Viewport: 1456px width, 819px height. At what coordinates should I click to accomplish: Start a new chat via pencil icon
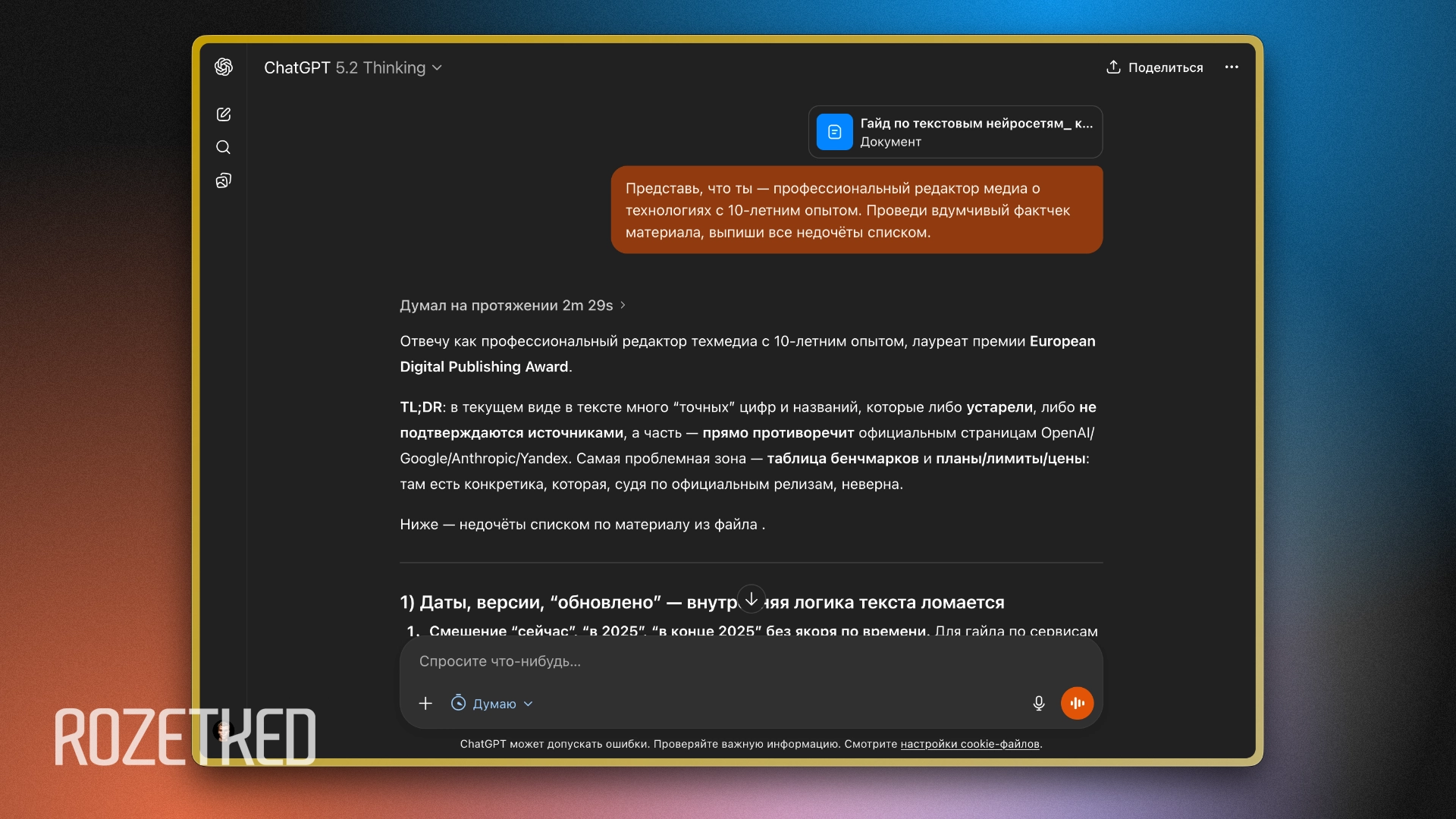point(223,115)
